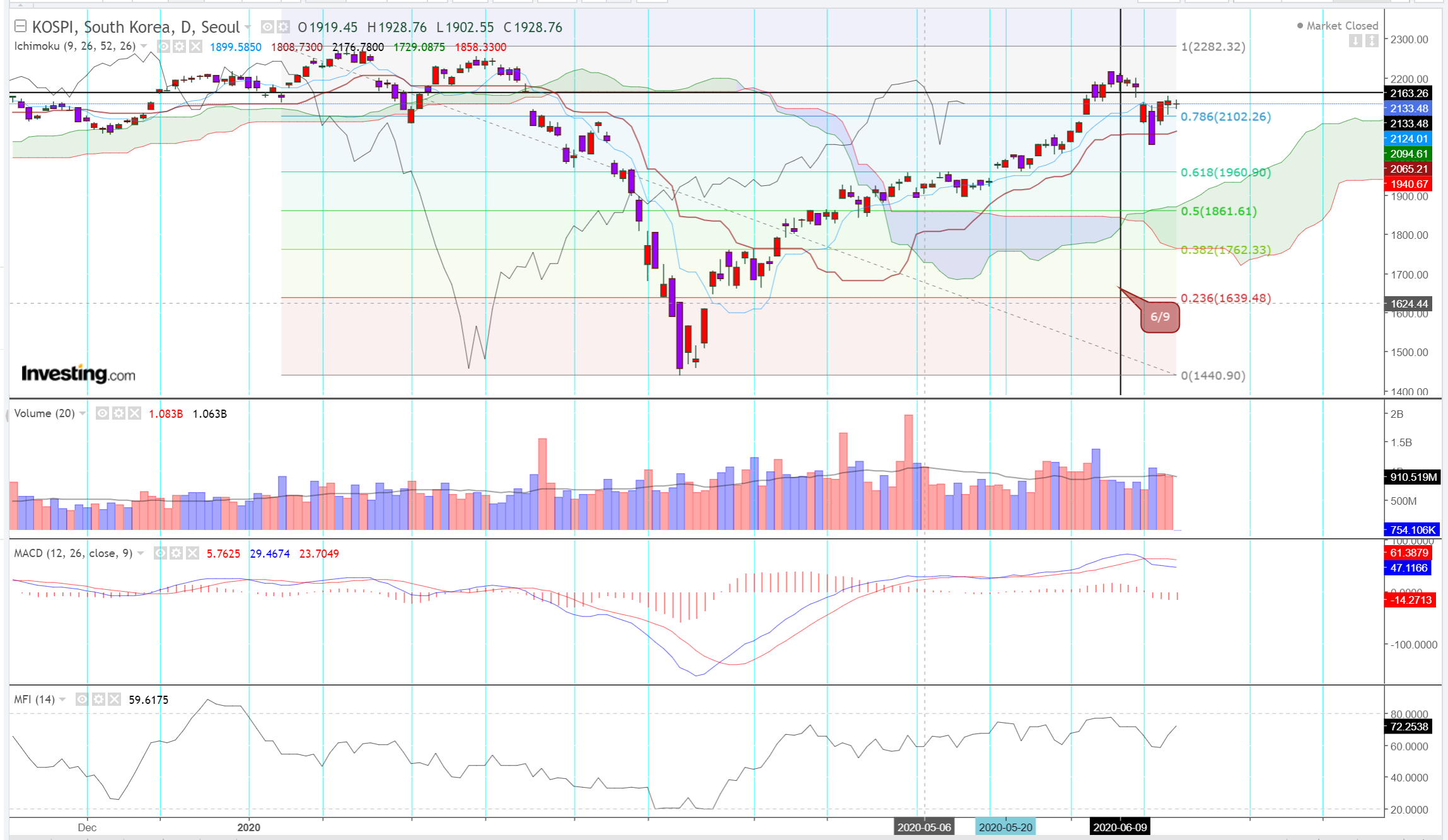Open Ichimoku indicator settings gear
The width and height of the screenshot is (1448, 840).
tap(180, 47)
